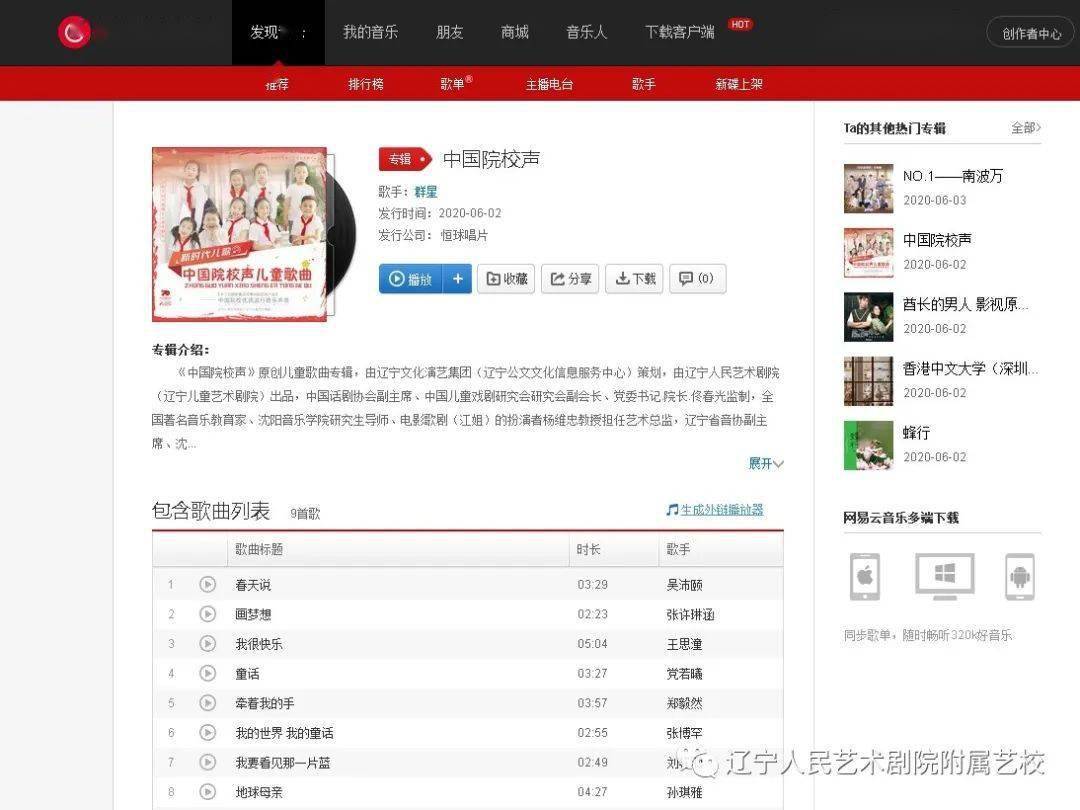Click song title 牵着我的手

[x=264, y=703]
